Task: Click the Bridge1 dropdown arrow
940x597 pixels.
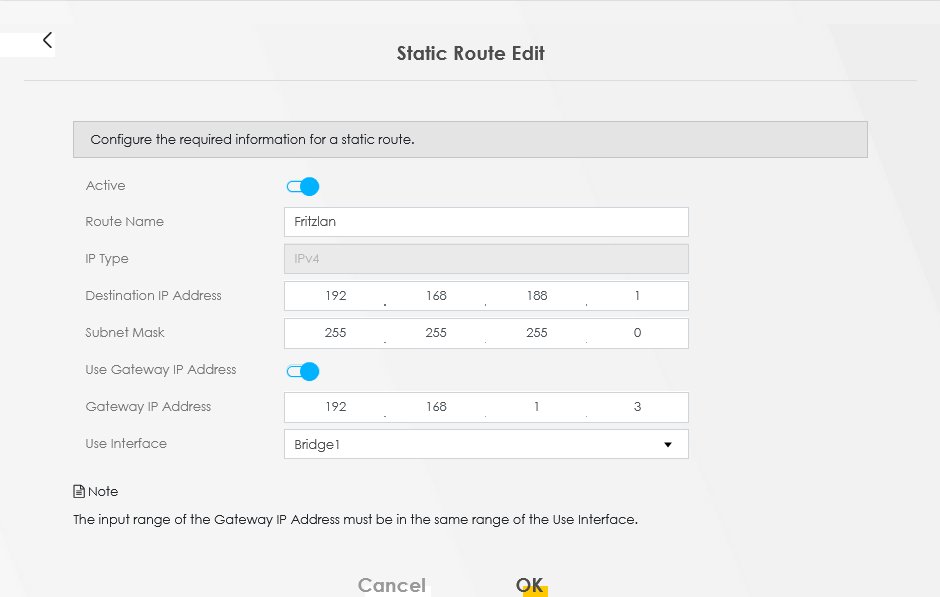Action: (668, 444)
